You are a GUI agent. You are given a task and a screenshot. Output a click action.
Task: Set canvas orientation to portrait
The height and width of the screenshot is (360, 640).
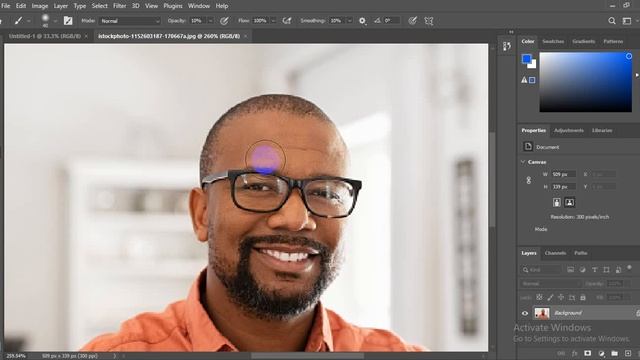(557, 202)
